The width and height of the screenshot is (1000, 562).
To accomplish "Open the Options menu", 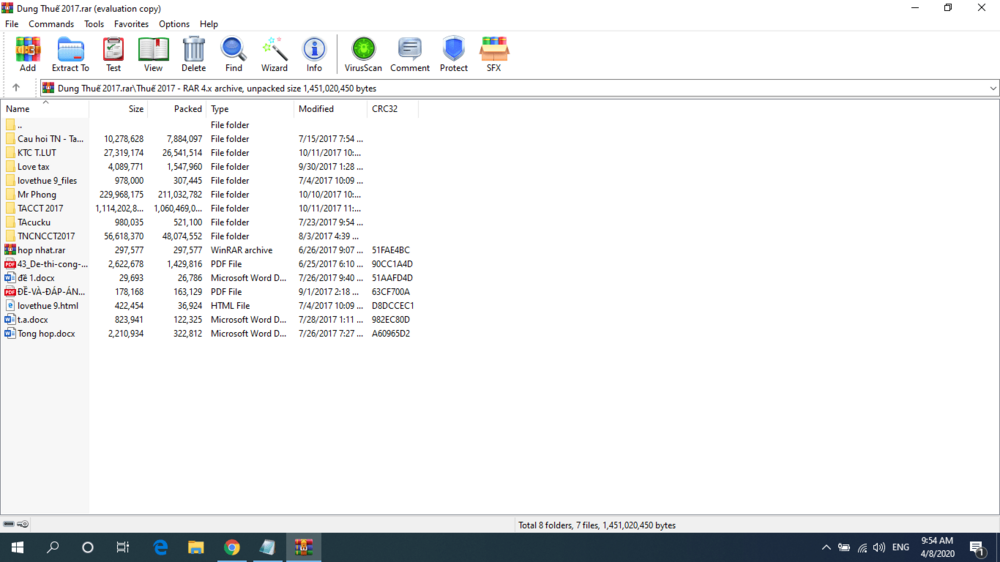I will tap(174, 24).
